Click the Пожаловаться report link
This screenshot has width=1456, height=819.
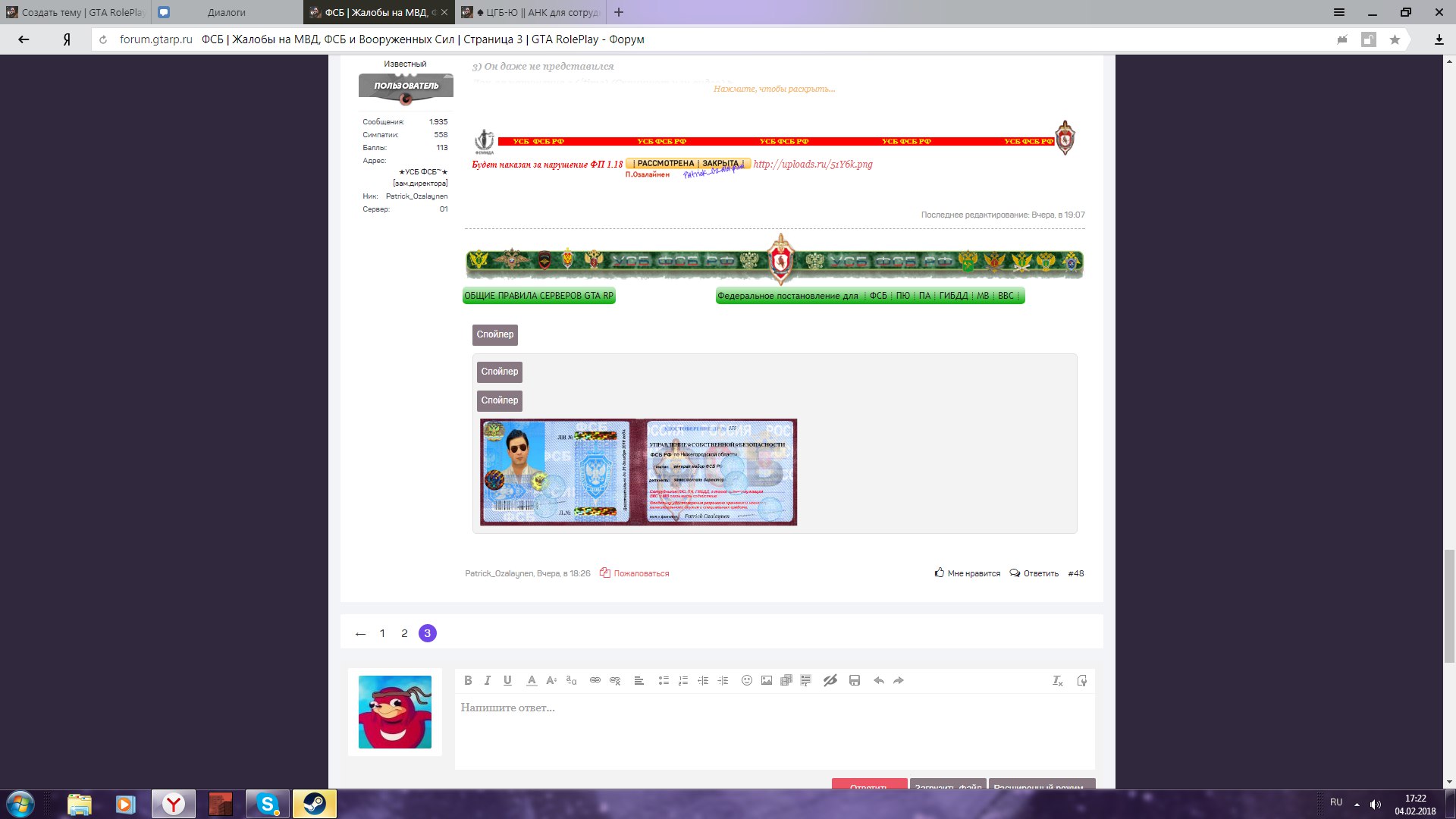click(641, 573)
